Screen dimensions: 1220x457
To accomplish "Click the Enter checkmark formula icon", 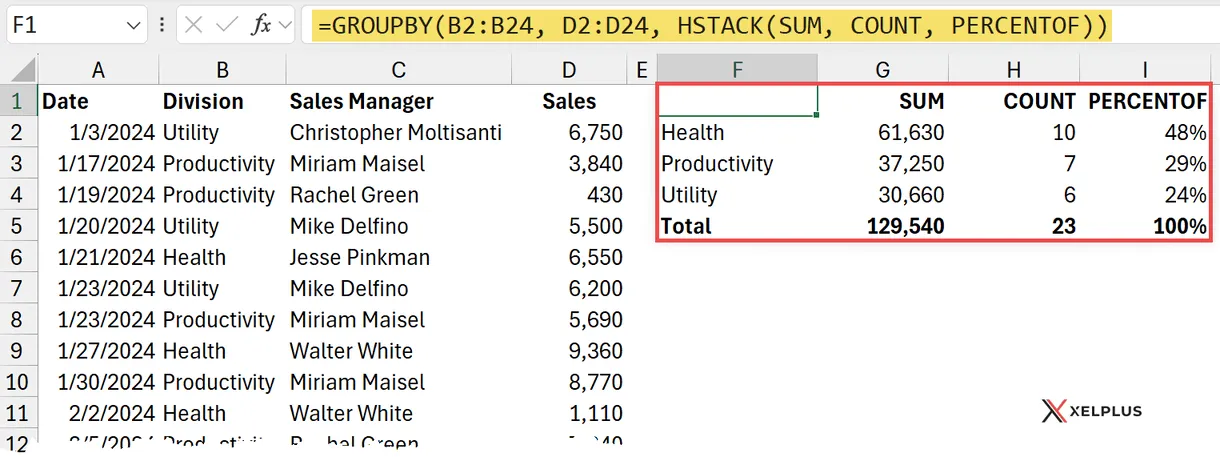I will click(x=228, y=25).
